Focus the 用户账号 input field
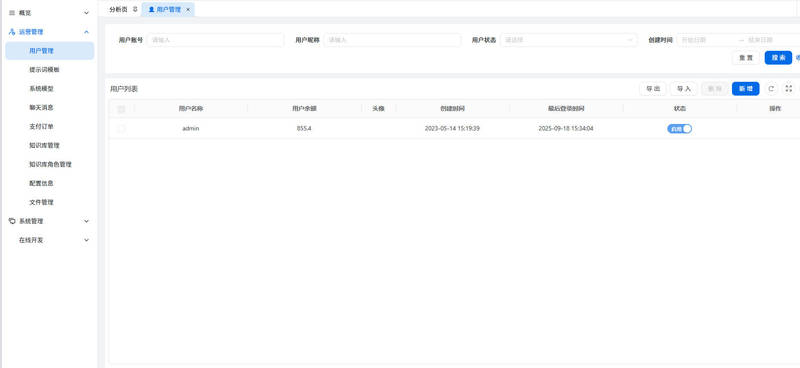 click(215, 40)
